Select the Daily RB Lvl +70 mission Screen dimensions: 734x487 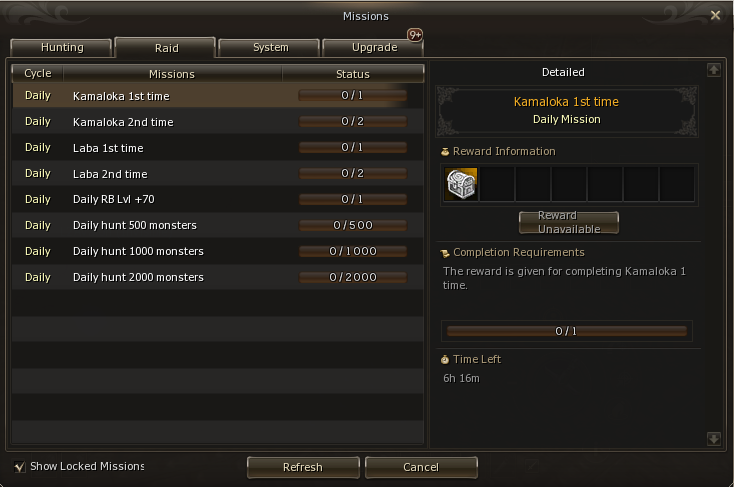click(218, 199)
